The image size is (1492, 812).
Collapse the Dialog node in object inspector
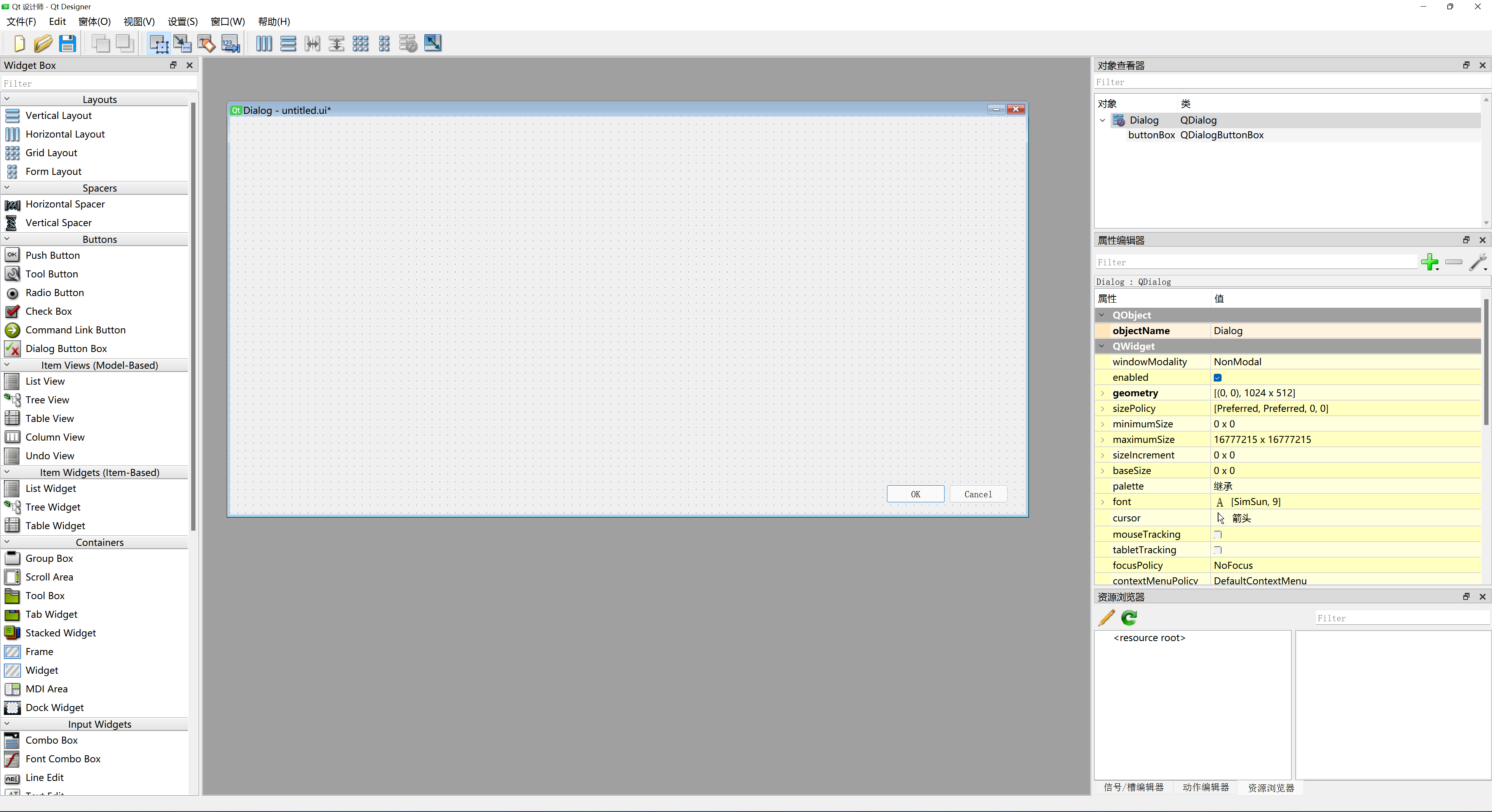pos(1103,120)
